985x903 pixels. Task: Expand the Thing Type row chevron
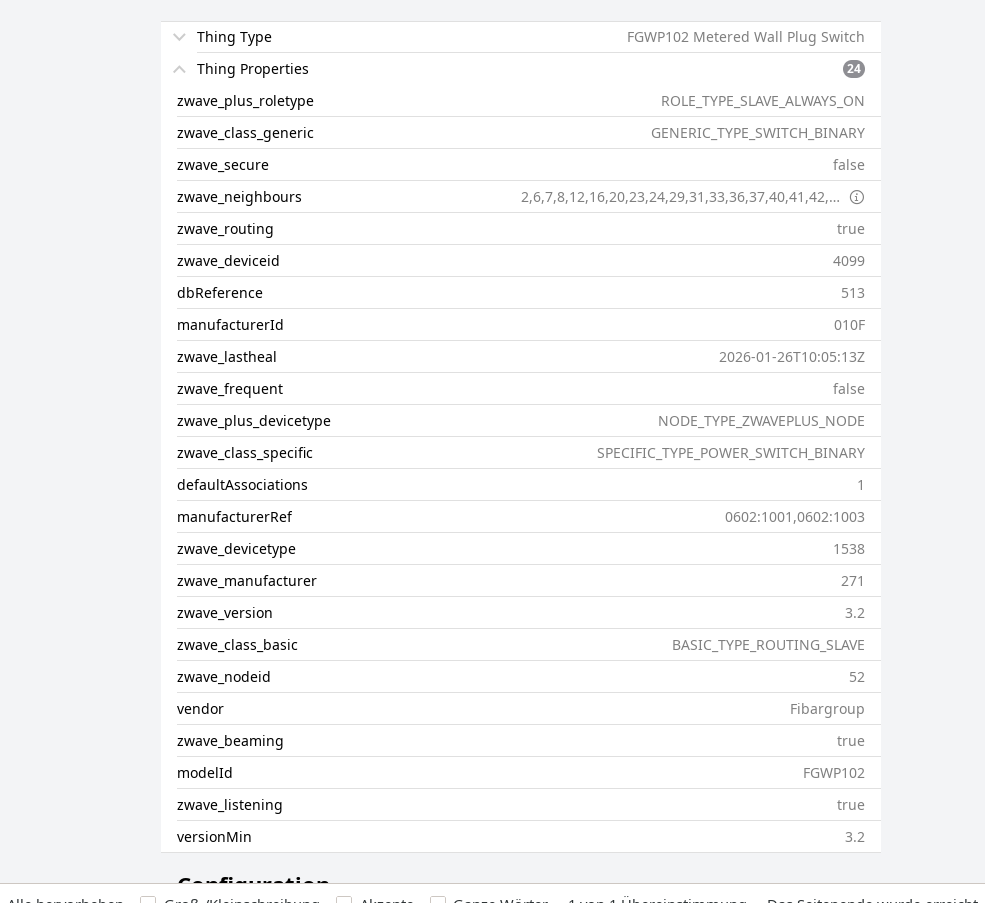(180, 37)
